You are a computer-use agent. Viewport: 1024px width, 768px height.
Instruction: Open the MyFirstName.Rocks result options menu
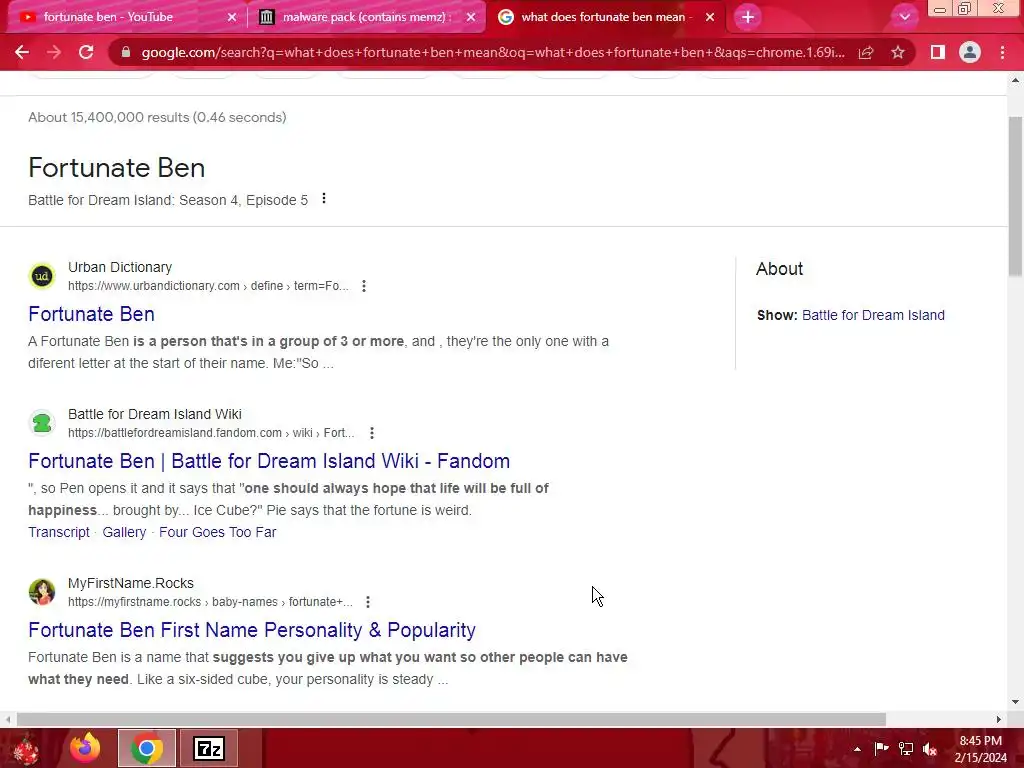[368, 602]
